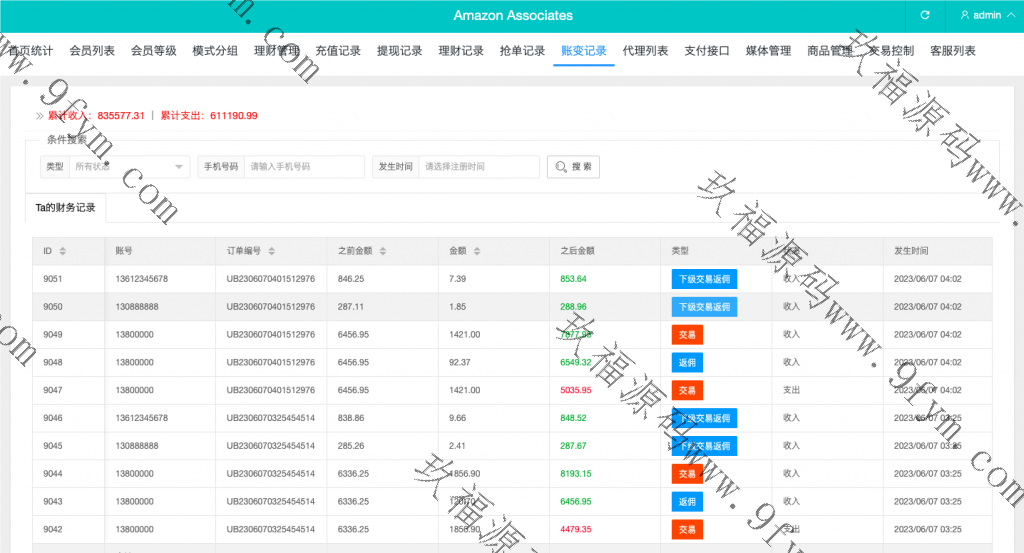Viewport: 1024px width, 553px height.
Task: Open the 类型 dropdown showing 所有状态
Action: pyautogui.click(x=129, y=167)
